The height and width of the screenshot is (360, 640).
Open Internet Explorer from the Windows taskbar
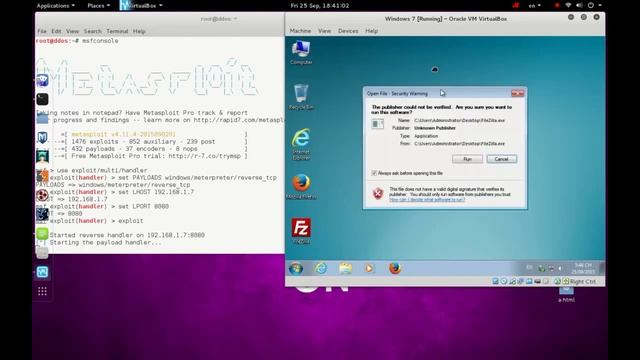(321, 268)
